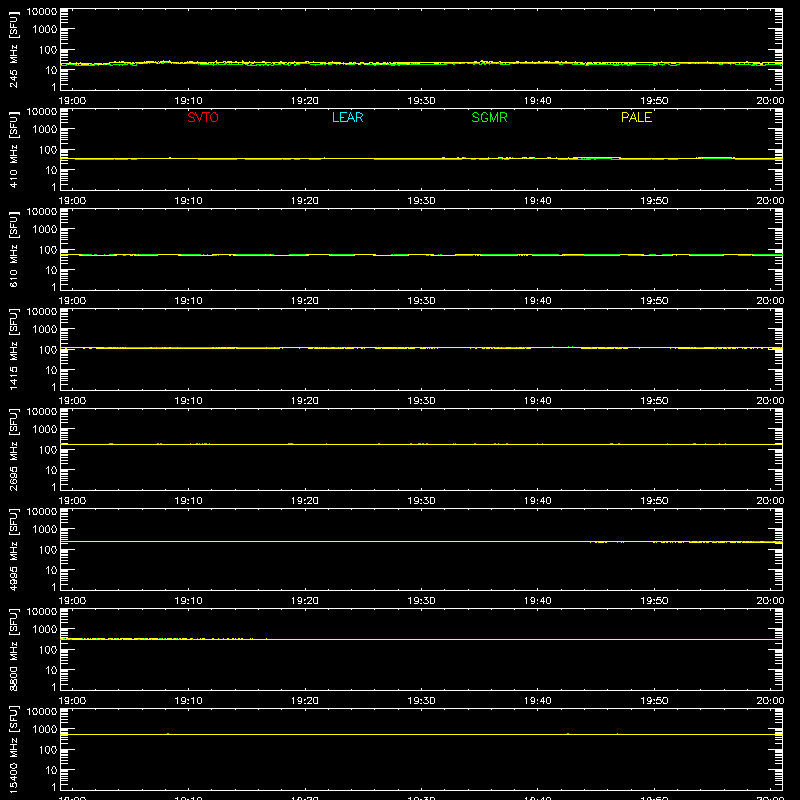The image size is (800, 800).
Task: Select the 410 MHz [SFU] axis title
Action: 14,149
